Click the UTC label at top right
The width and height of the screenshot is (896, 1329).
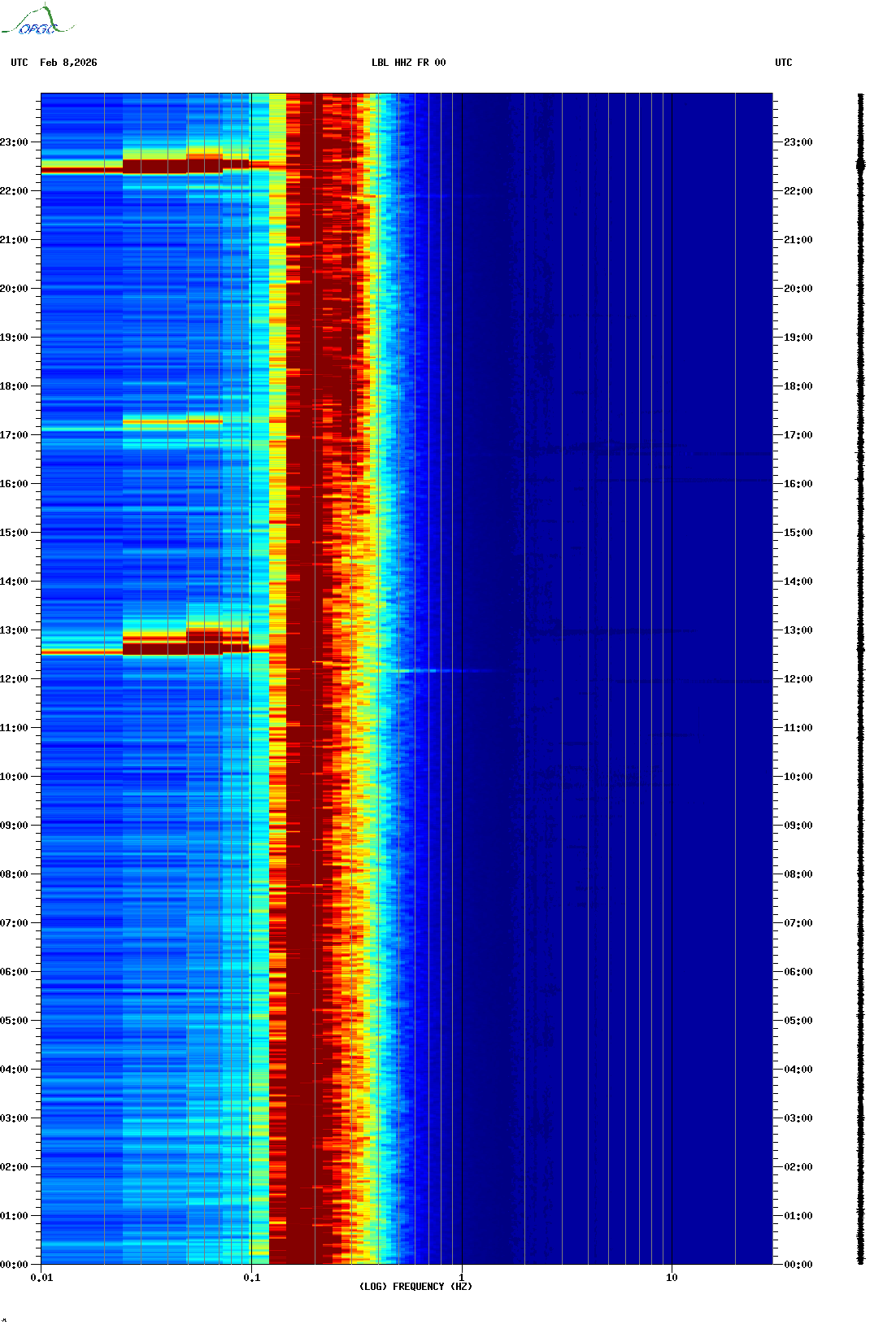pos(783,63)
